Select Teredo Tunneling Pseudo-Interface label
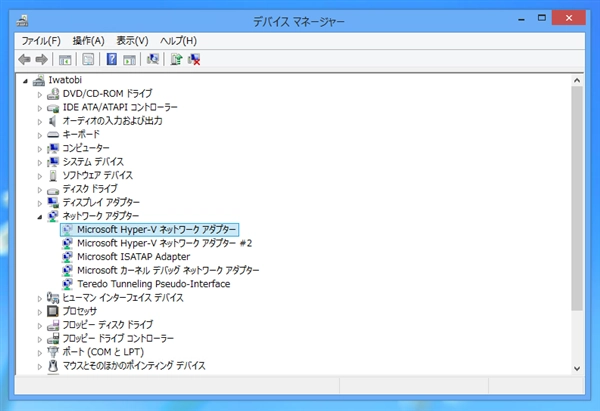This screenshot has height=411, width=600. pos(153,284)
